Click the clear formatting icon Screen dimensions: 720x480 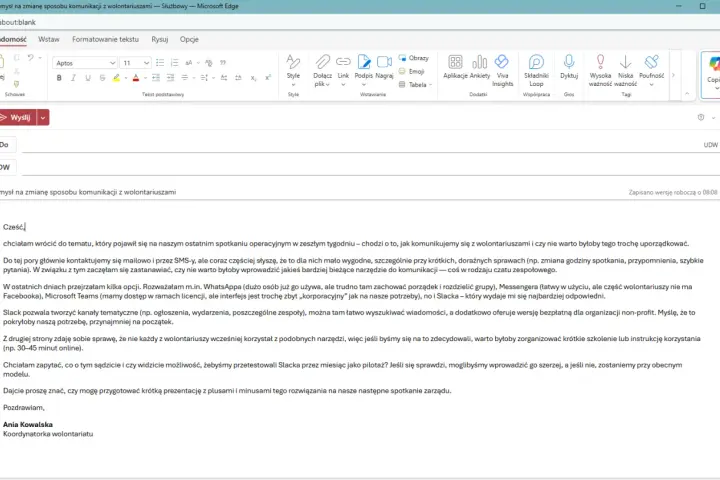coord(208,63)
